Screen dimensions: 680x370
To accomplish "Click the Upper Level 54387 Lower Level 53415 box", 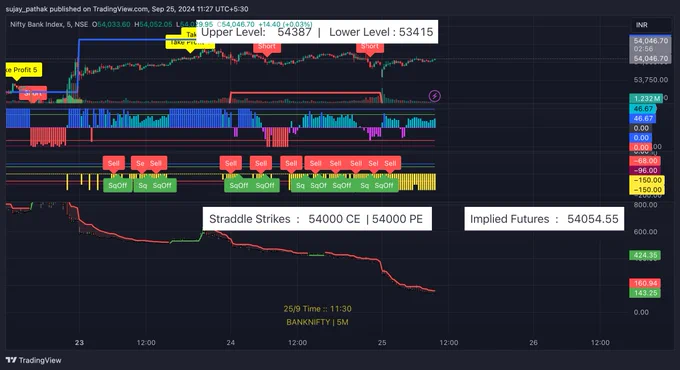I will [x=317, y=32].
